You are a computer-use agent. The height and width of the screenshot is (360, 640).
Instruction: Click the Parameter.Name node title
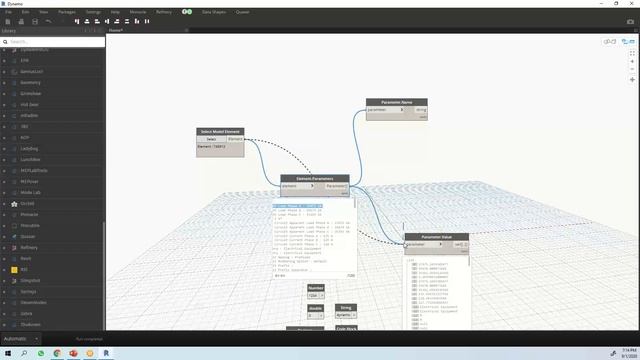[397, 102]
